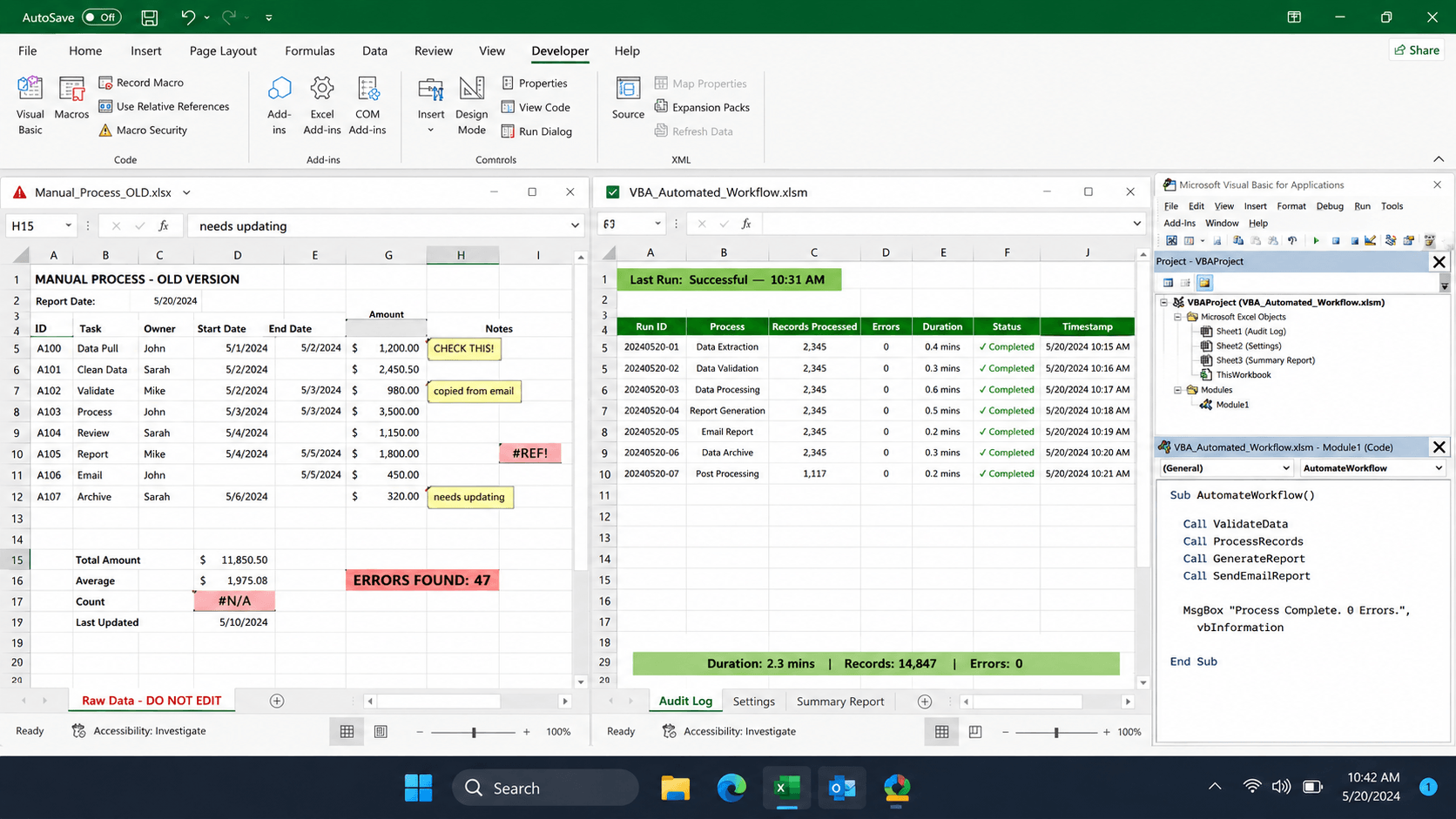Image resolution: width=1456 pixels, height=819 pixels.
Task: Open the Name Box dropdown in Manual_Process_OLD
Action: pyautogui.click(x=68, y=225)
